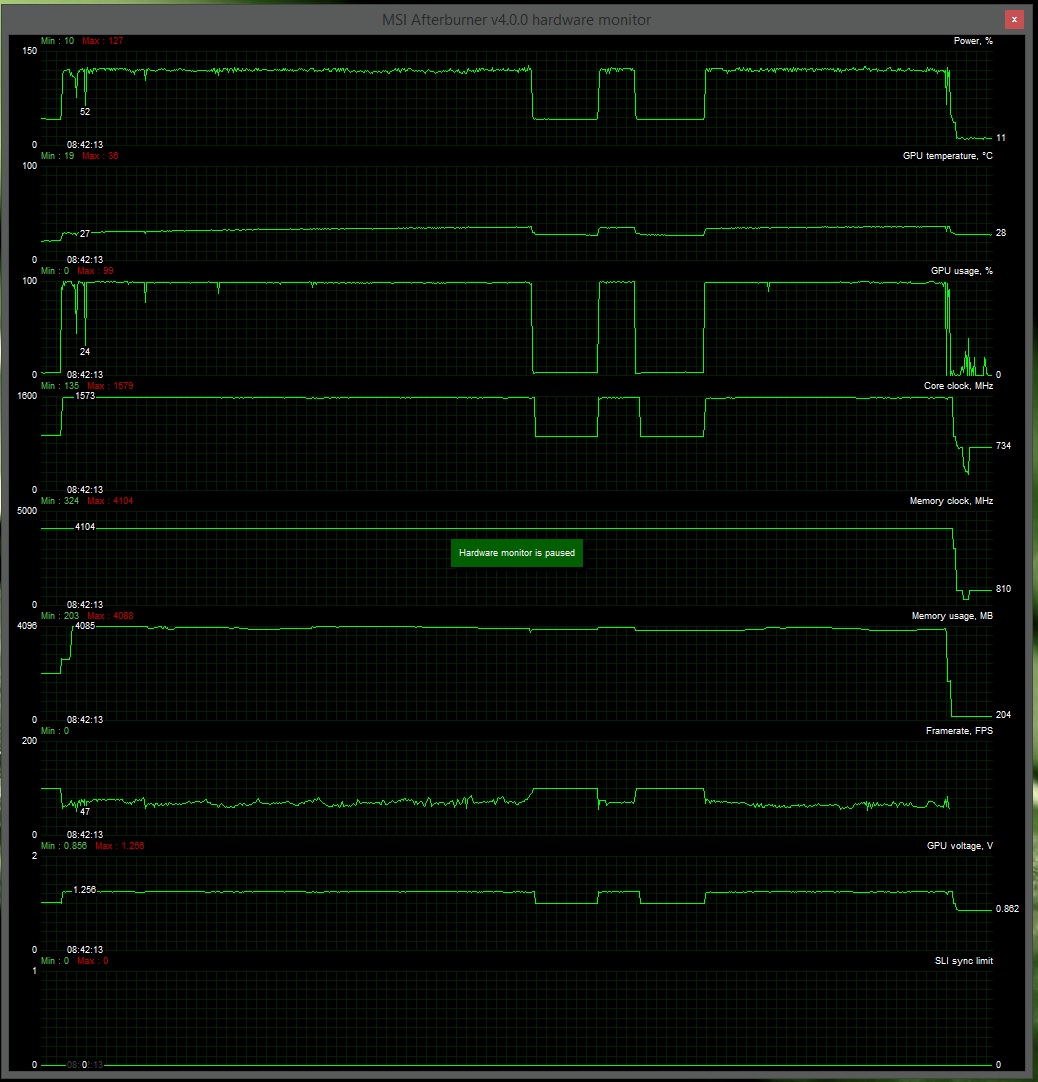
Task: Click the '52' marker on the Power graph
Action: (x=85, y=112)
